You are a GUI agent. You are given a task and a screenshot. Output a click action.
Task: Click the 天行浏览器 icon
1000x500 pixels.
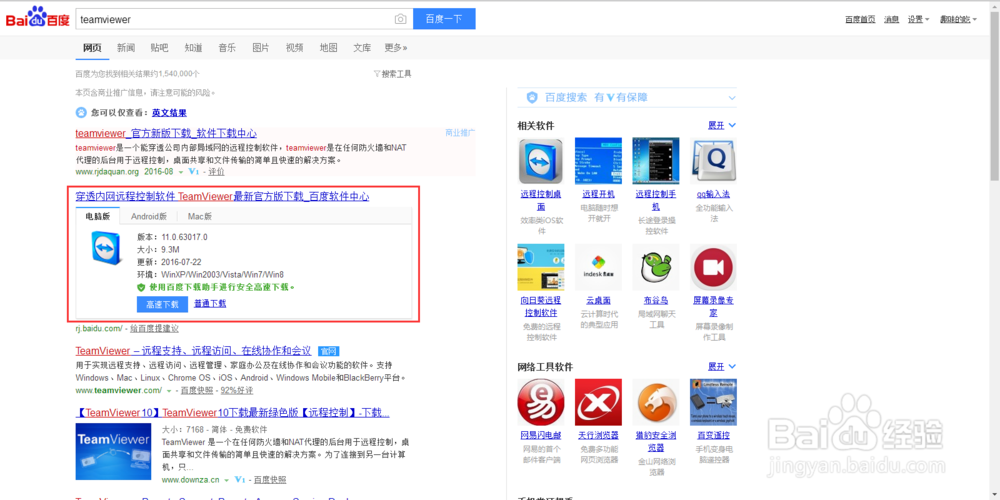pyautogui.click(x=598, y=402)
